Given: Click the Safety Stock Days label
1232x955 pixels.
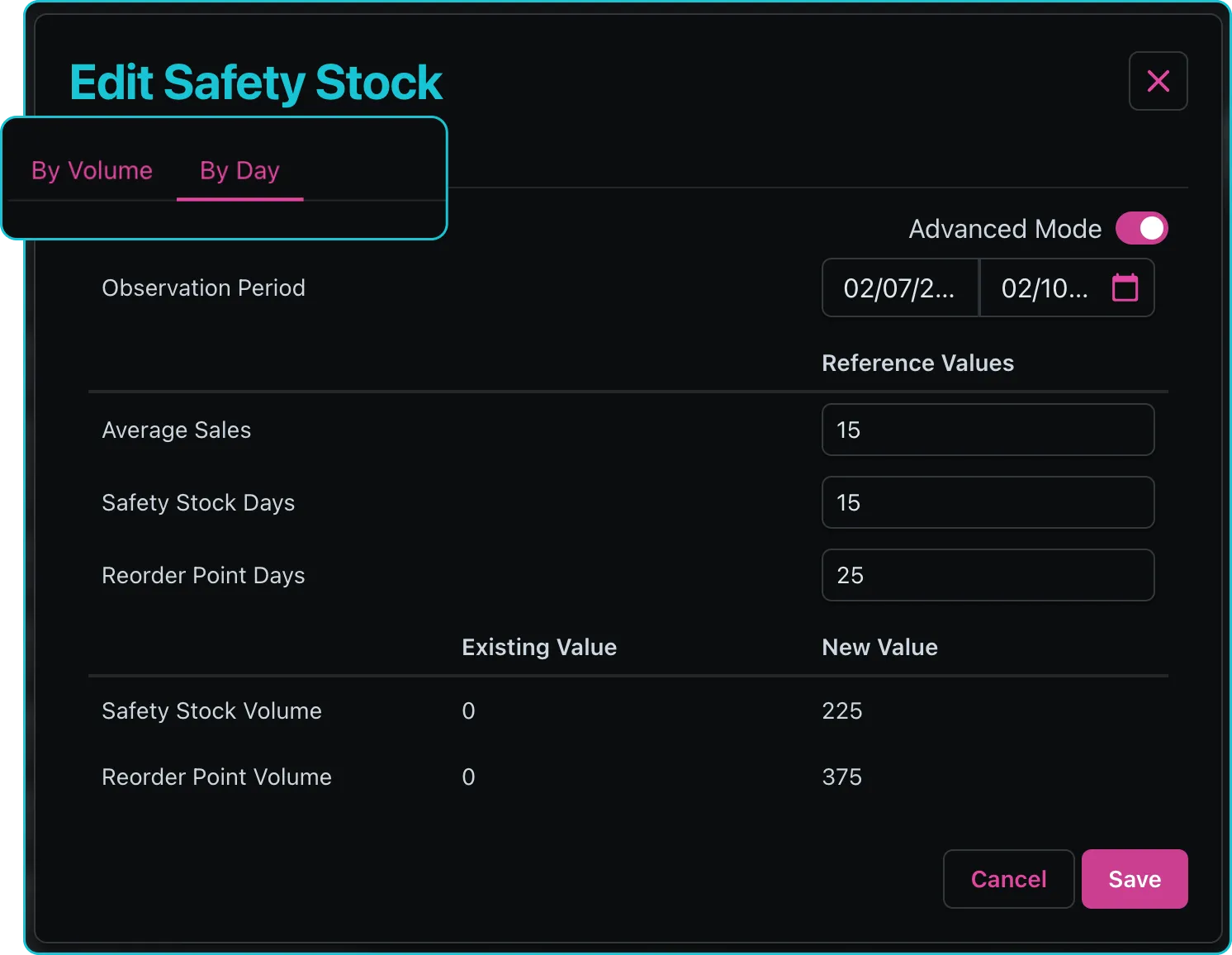Looking at the screenshot, I should click(x=198, y=502).
